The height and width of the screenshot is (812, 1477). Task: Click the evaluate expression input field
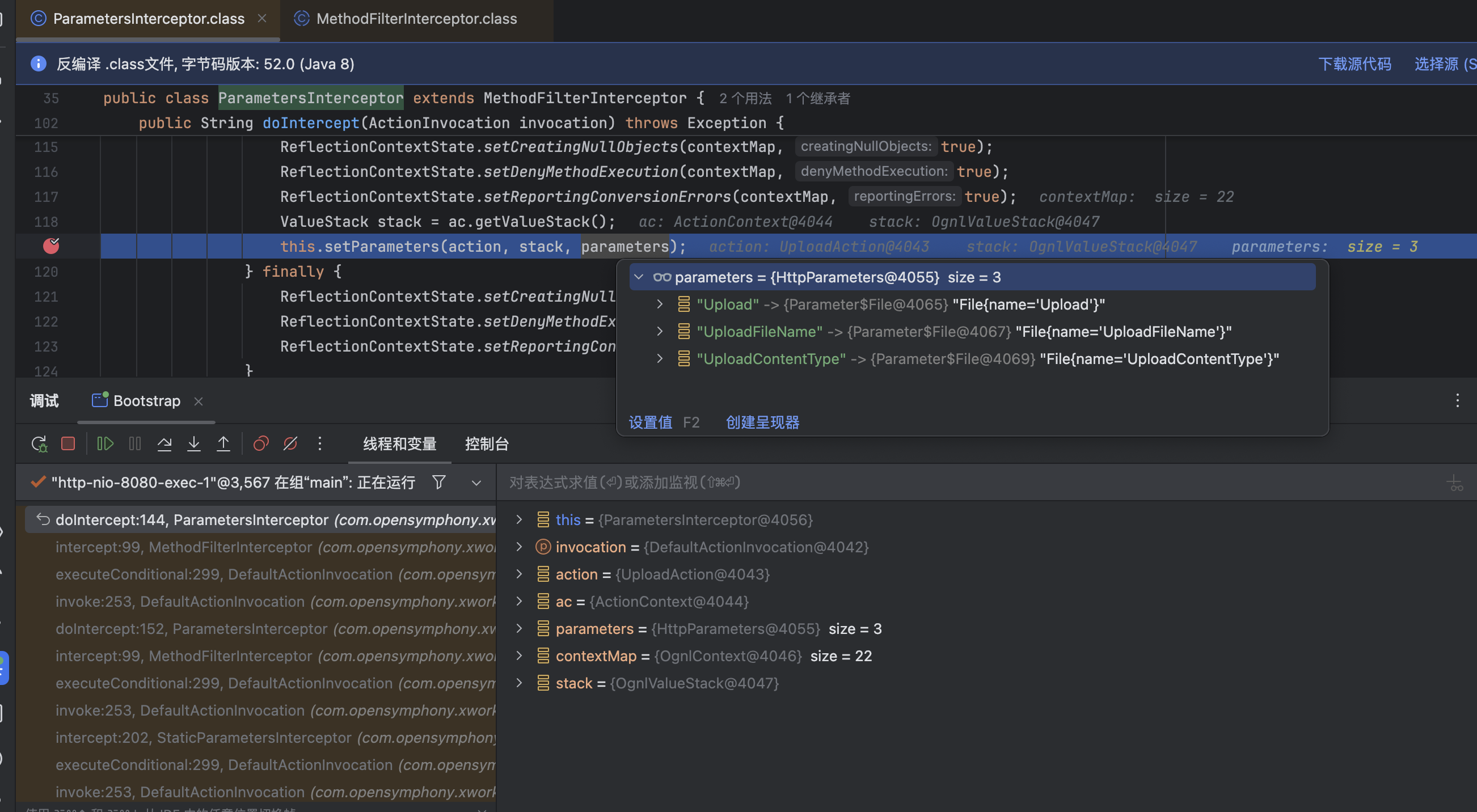coord(803,482)
